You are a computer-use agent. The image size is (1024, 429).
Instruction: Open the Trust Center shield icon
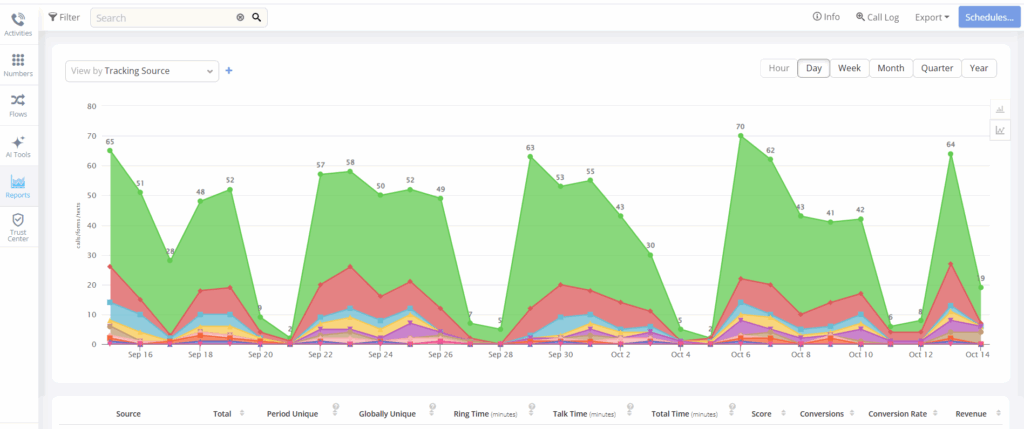(18, 226)
